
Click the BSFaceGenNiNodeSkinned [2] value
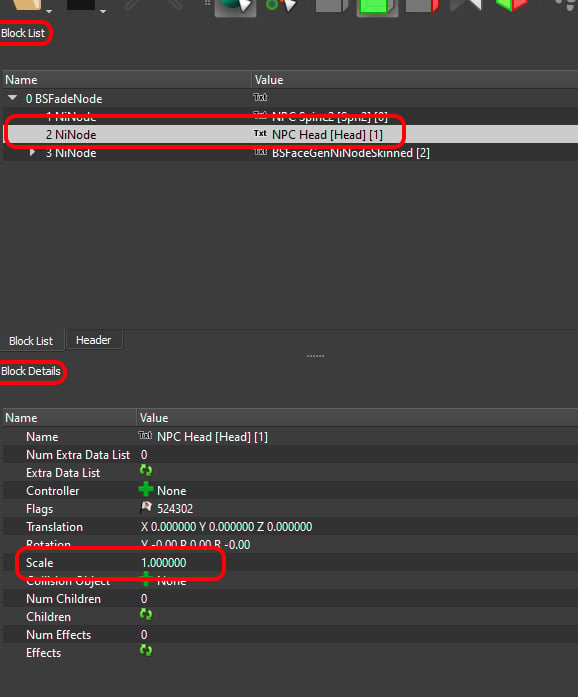tap(351, 153)
